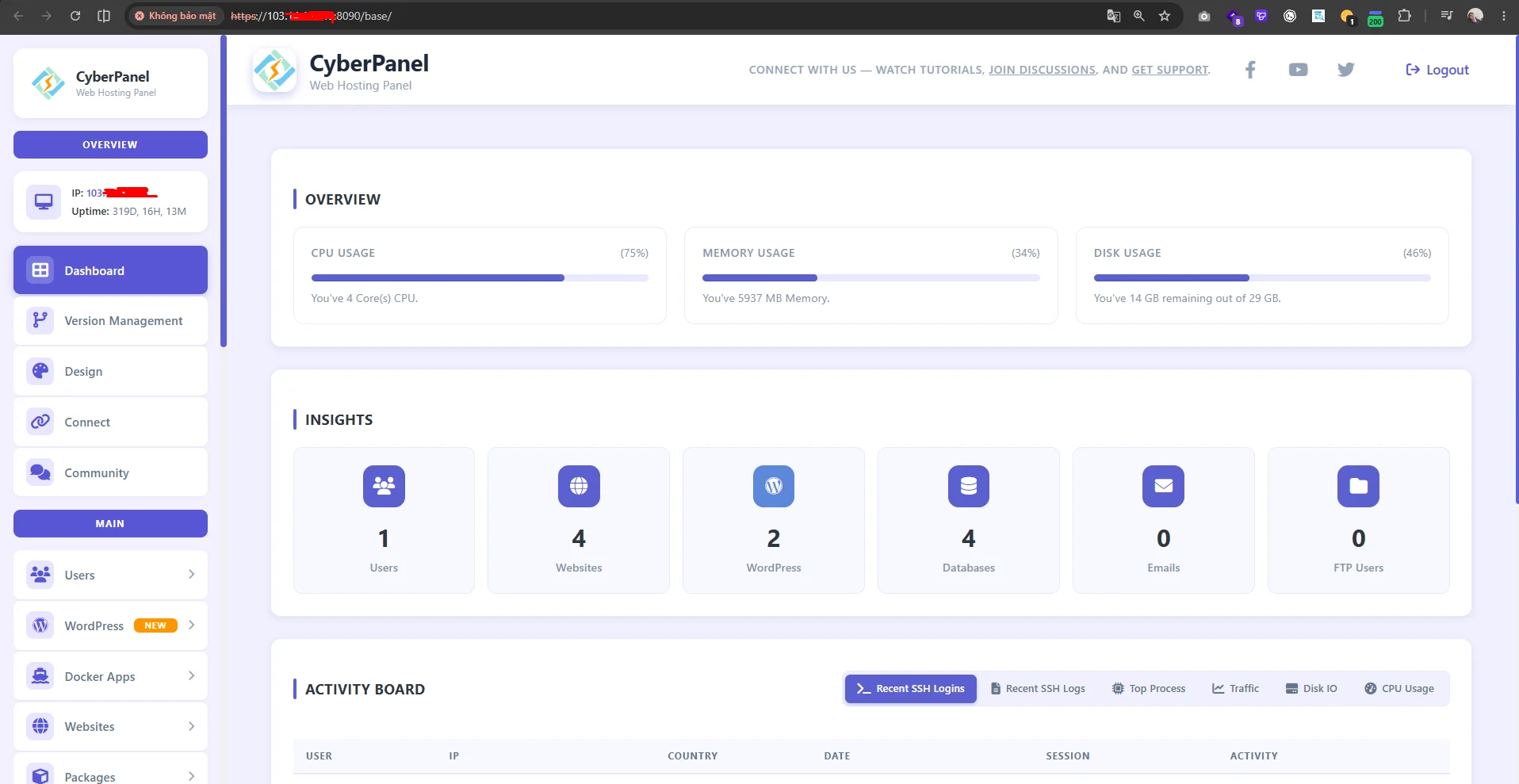Image resolution: width=1519 pixels, height=784 pixels.
Task: Follow the Join Discussions link
Action: point(1042,70)
